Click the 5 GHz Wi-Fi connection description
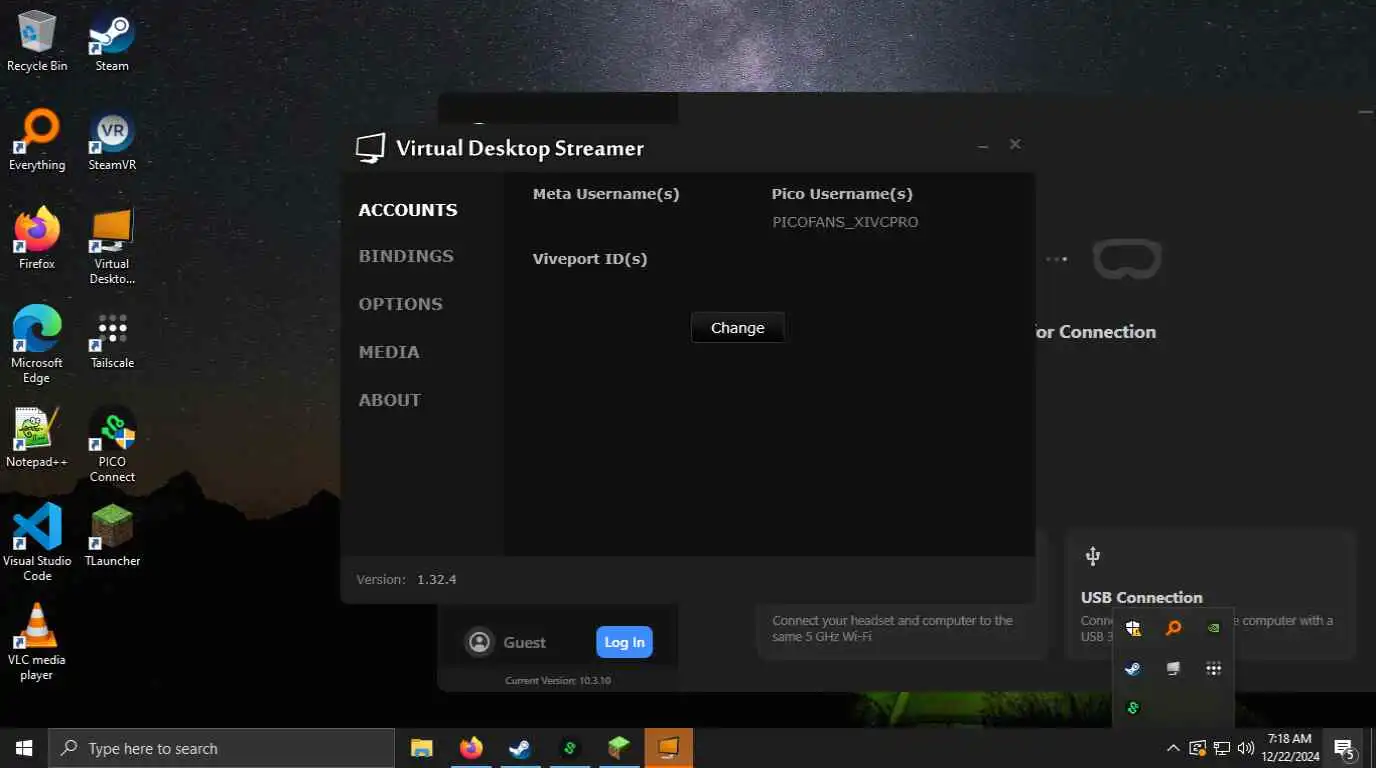The height and width of the screenshot is (768, 1376). [x=892, y=628]
